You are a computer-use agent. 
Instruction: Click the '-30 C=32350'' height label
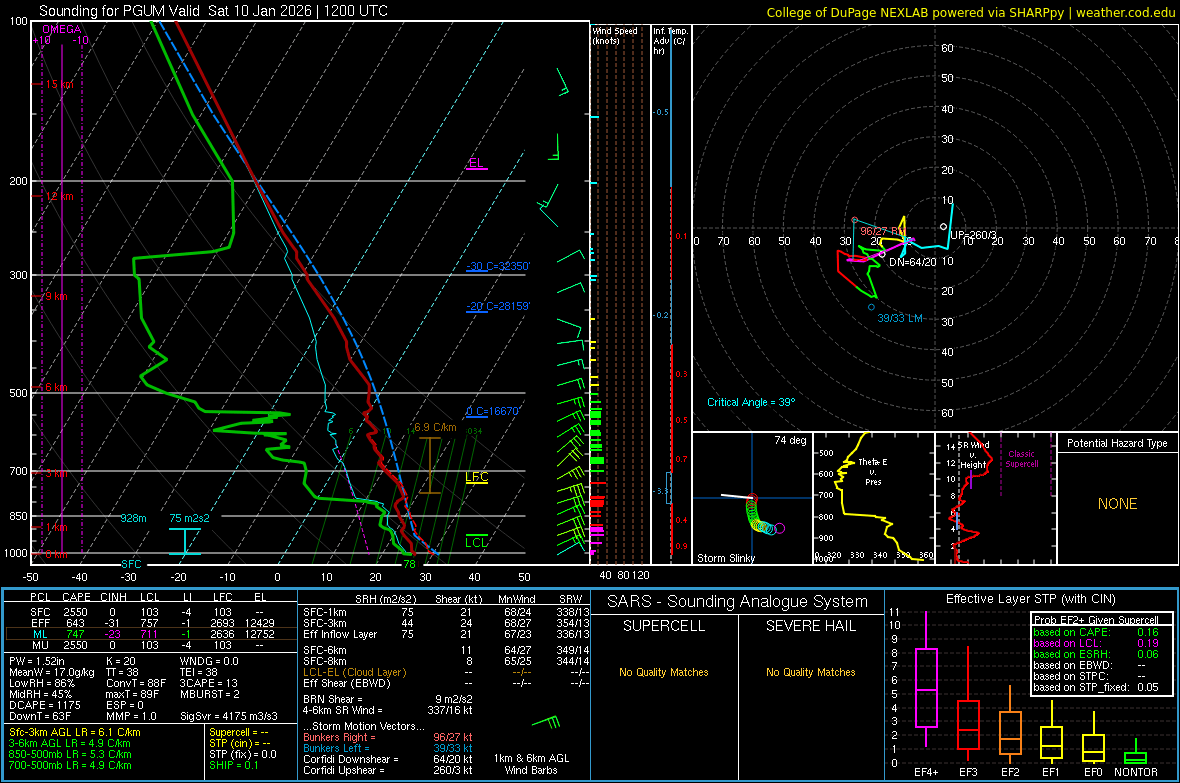tap(498, 267)
